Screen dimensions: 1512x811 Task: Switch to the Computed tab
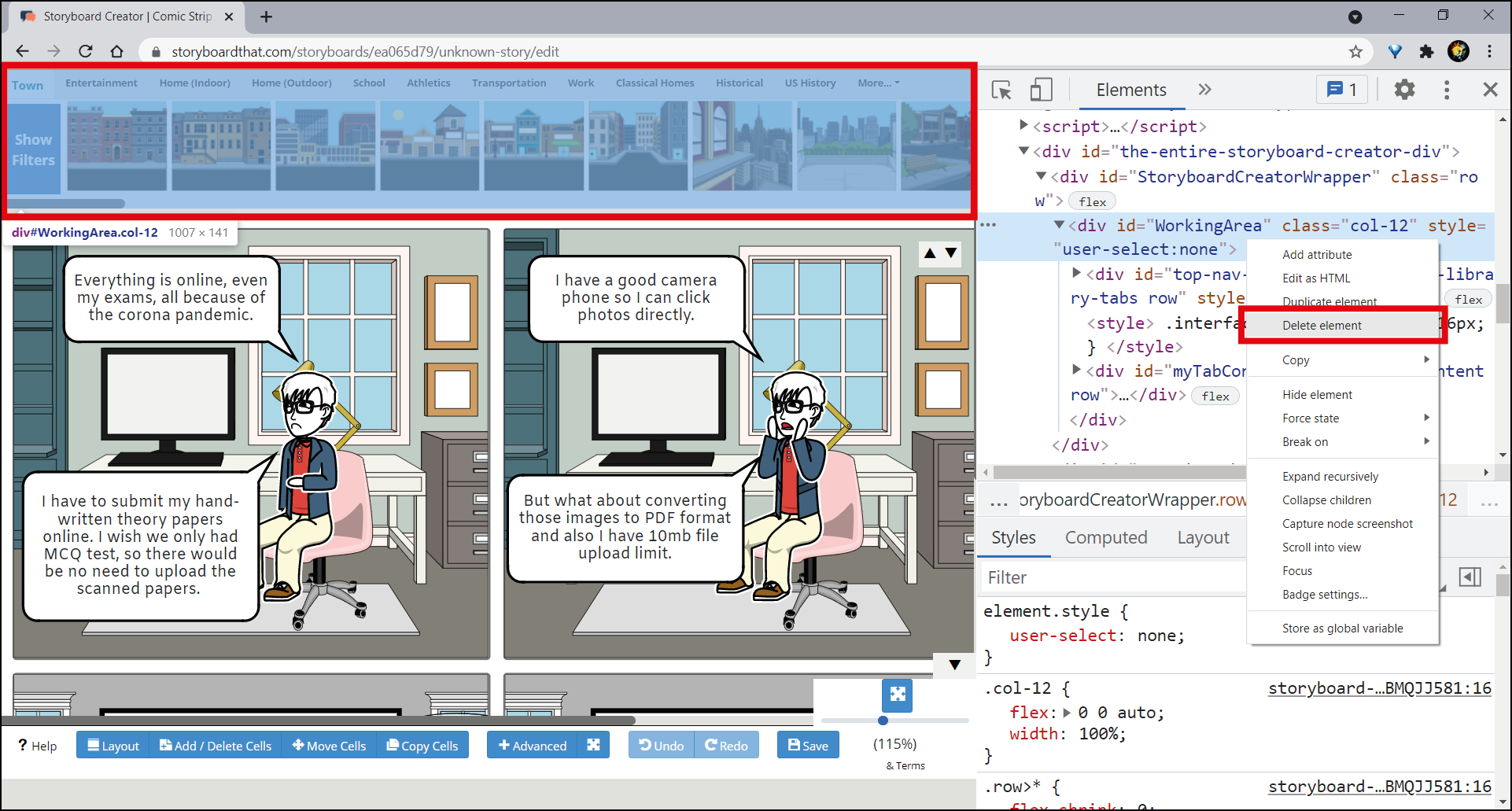pyautogui.click(x=1106, y=537)
